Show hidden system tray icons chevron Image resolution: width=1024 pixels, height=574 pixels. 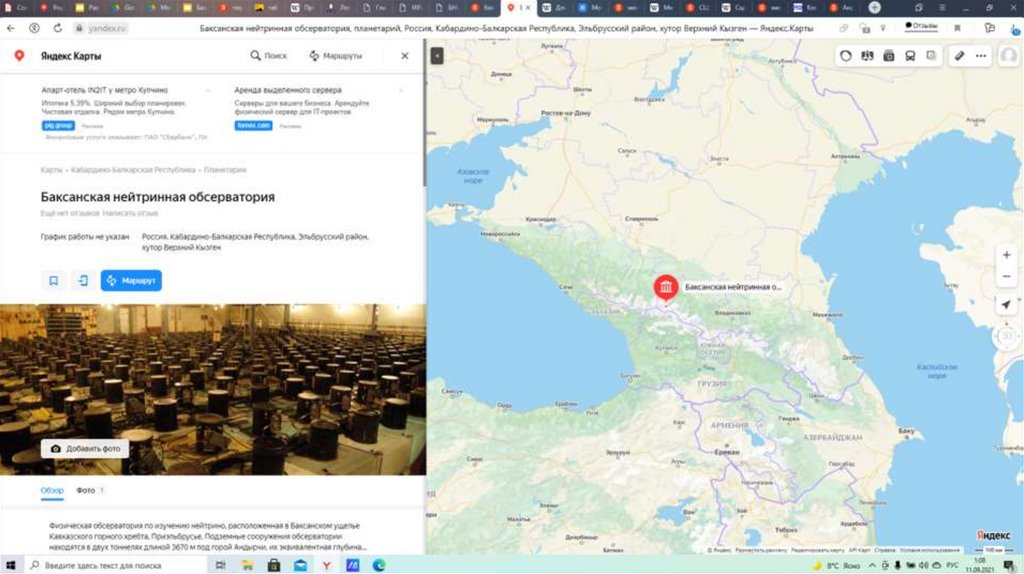(x=872, y=566)
